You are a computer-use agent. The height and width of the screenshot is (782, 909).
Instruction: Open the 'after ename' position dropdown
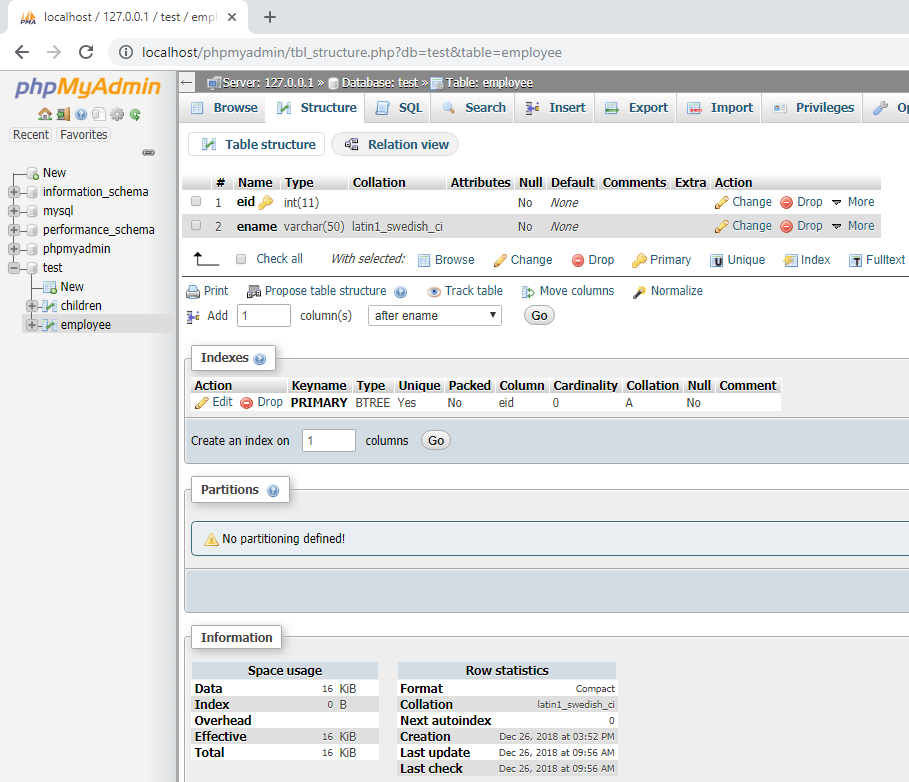435,315
